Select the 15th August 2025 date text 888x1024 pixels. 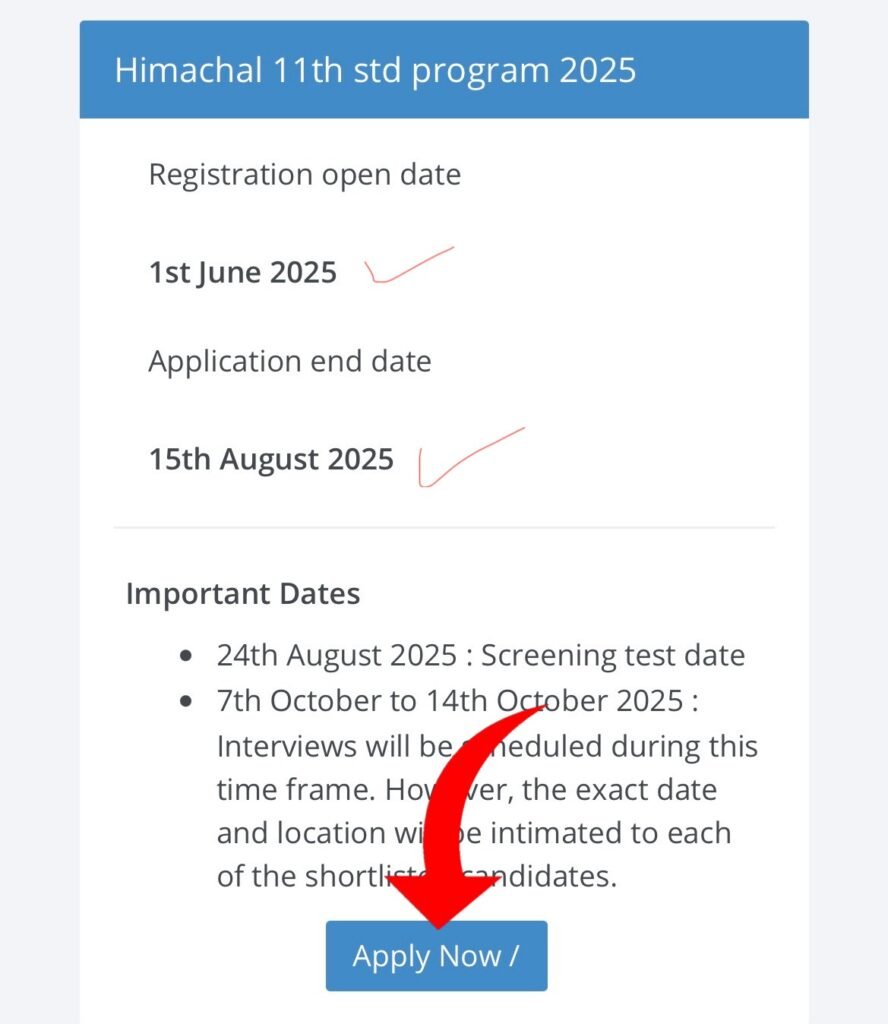(x=271, y=460)
